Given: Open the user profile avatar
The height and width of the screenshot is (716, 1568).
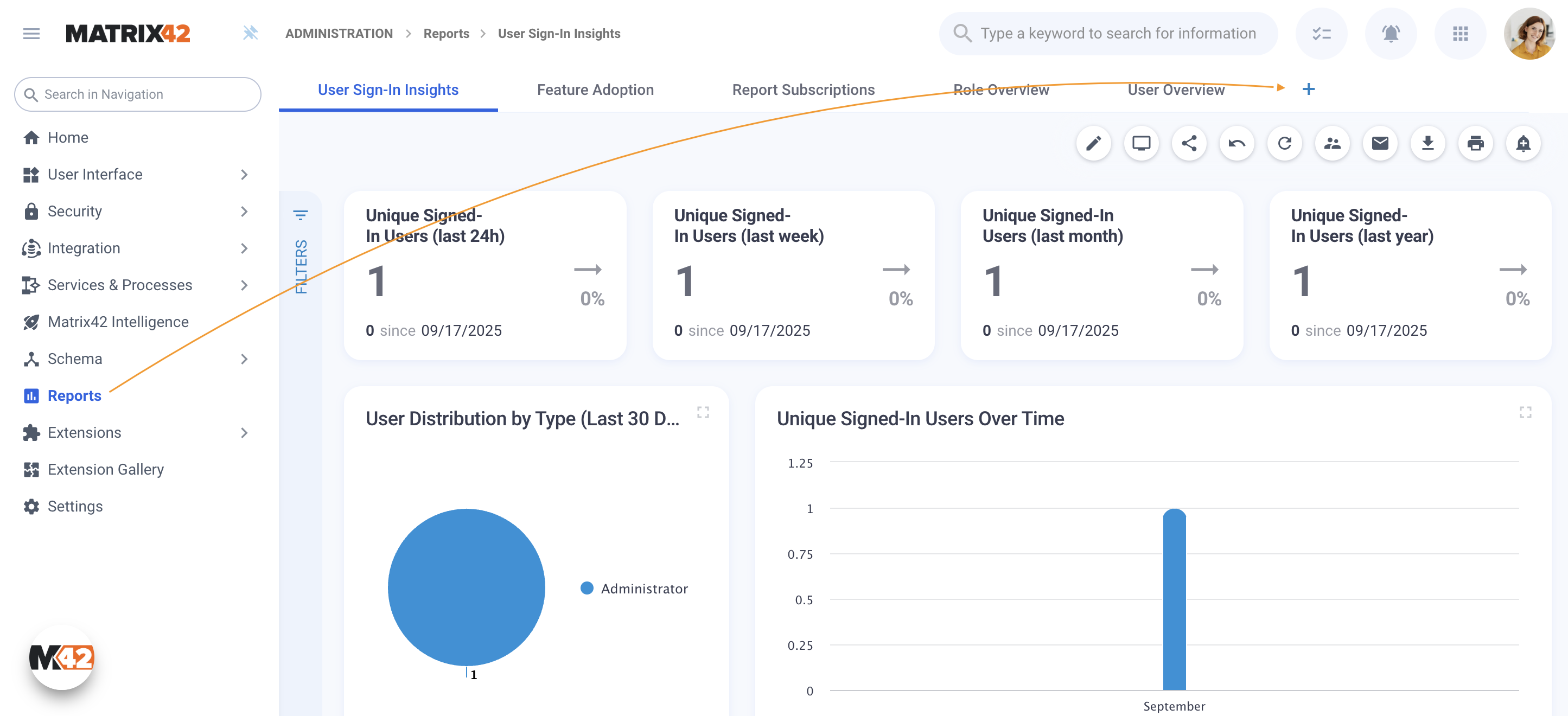Looking at the screenshot, I should (1529, 34).
